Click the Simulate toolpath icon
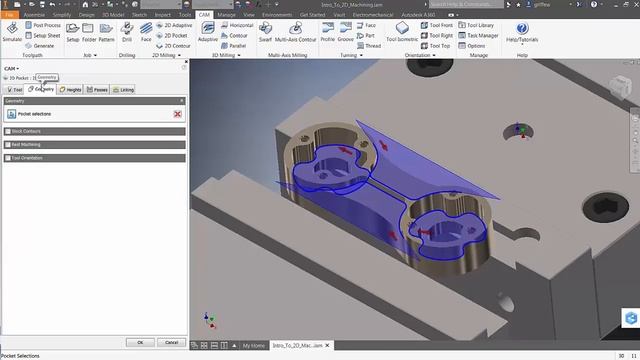 click(12, 32)
